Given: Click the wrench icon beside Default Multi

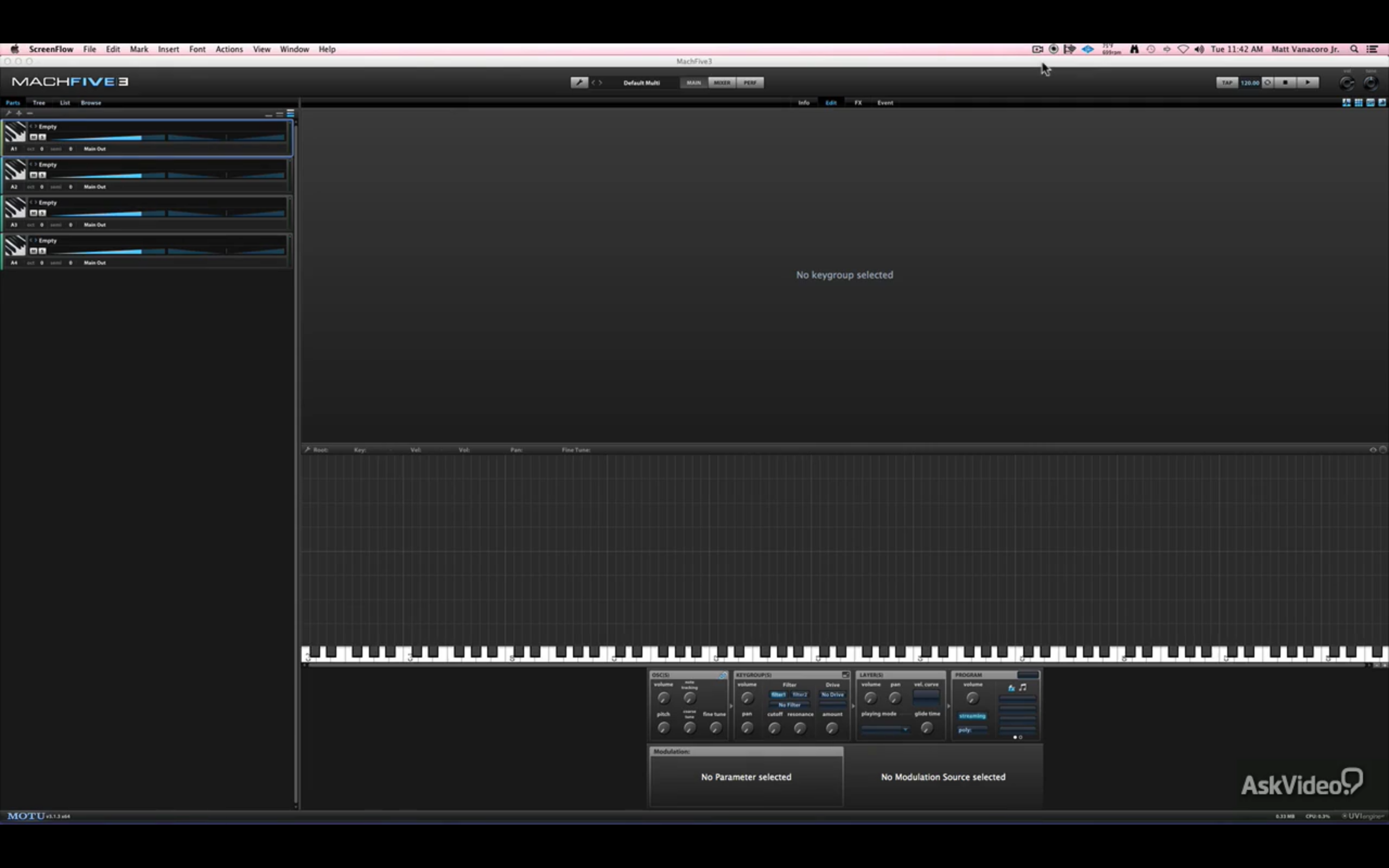Looking at the screenshot, I should pyautogui.click(x=578, y=82).
